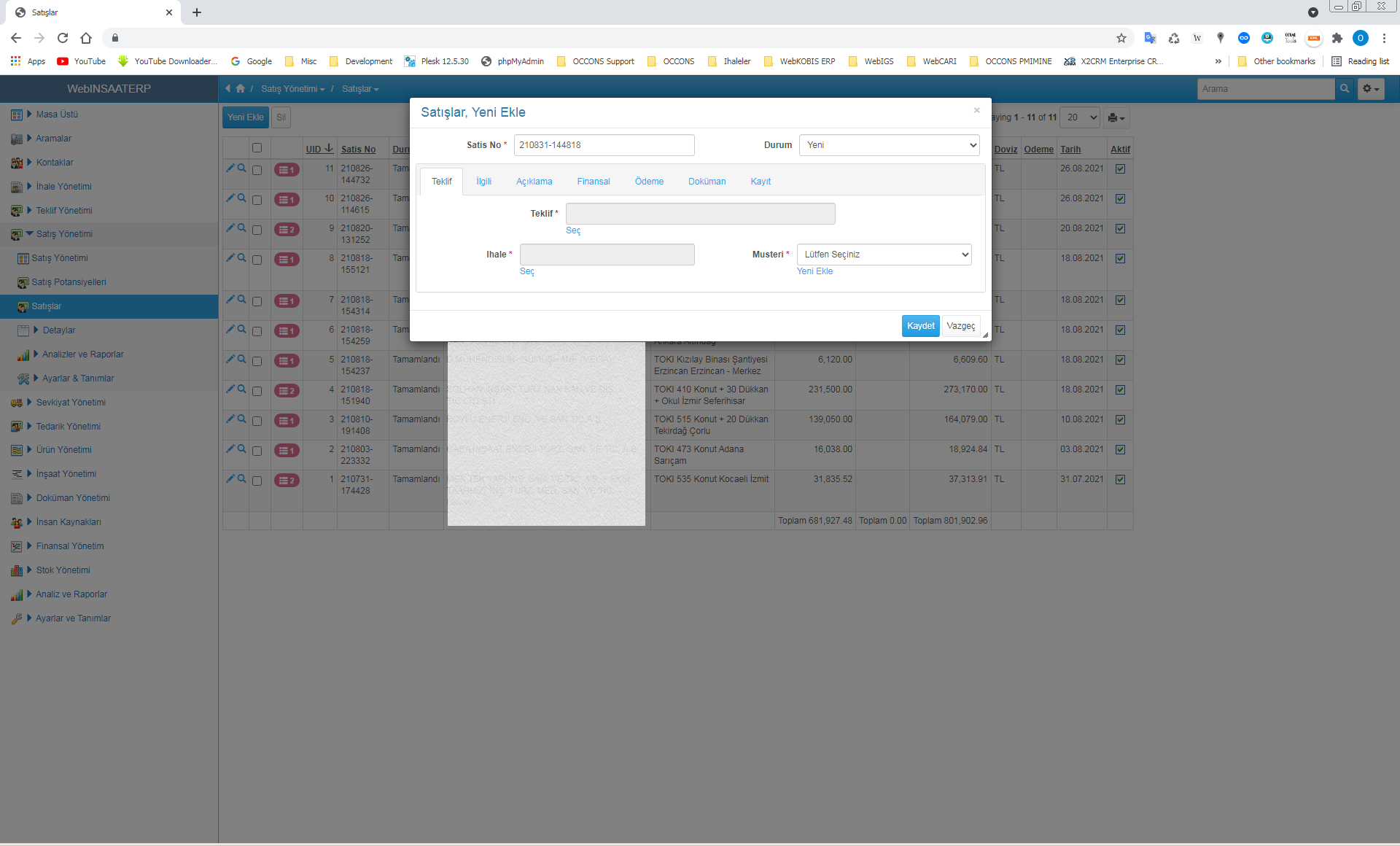
Task: Check the row checkbox for 210826-114615
Action: (x=257, y=200)
